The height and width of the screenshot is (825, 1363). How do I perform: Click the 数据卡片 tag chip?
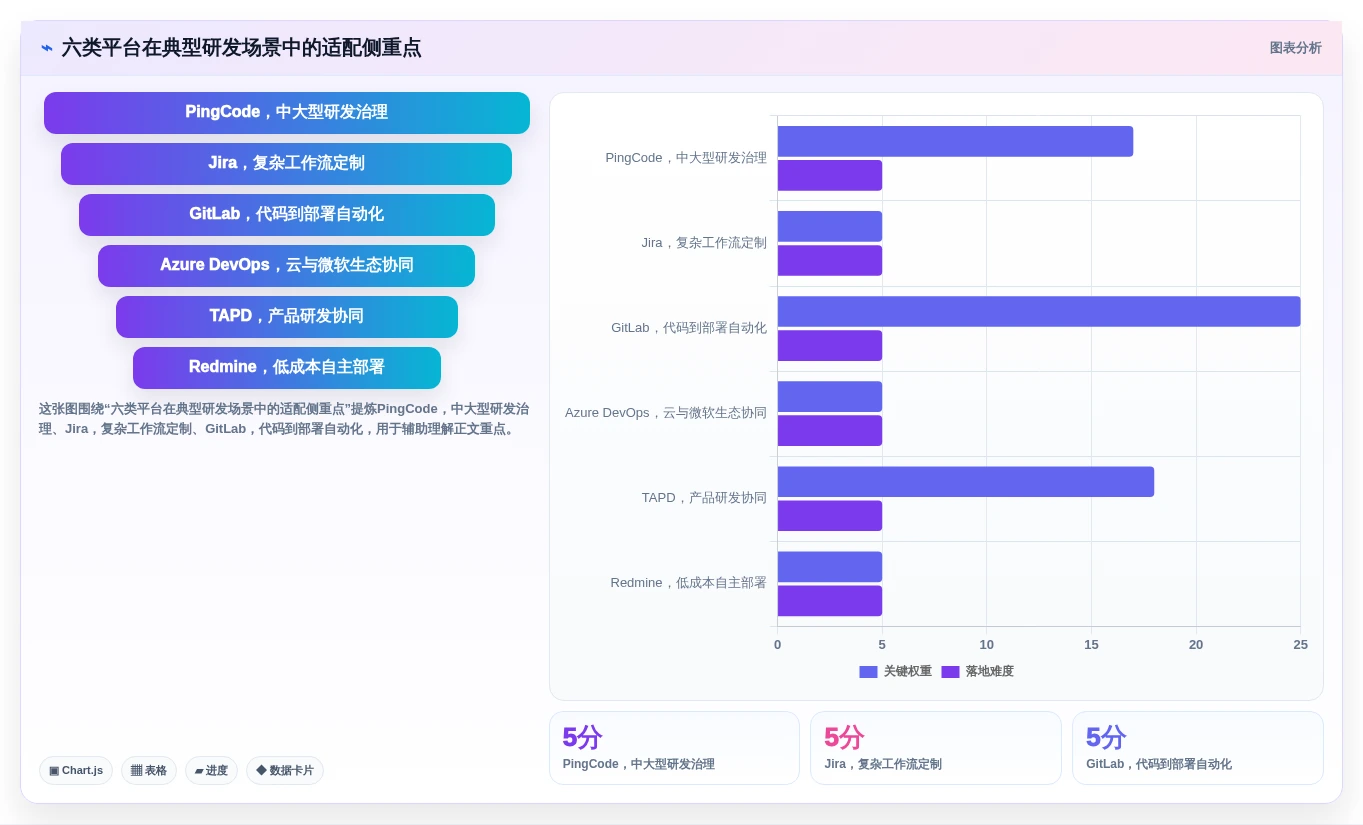coord(285,770)
